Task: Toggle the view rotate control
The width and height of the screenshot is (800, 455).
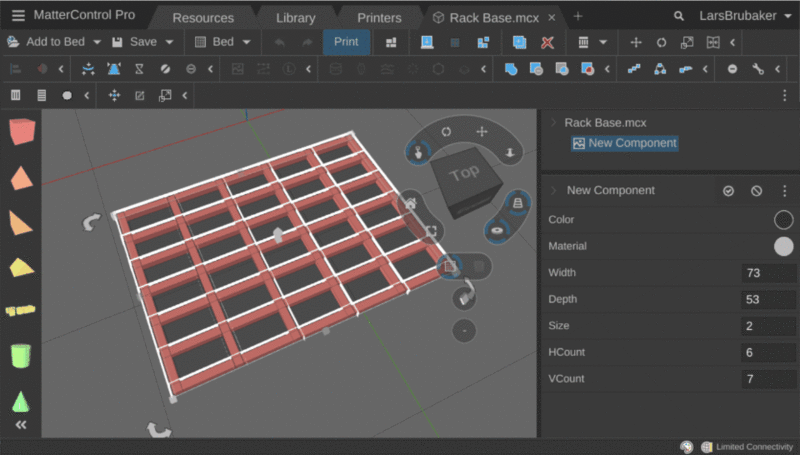Action: (x=446, y=132)
